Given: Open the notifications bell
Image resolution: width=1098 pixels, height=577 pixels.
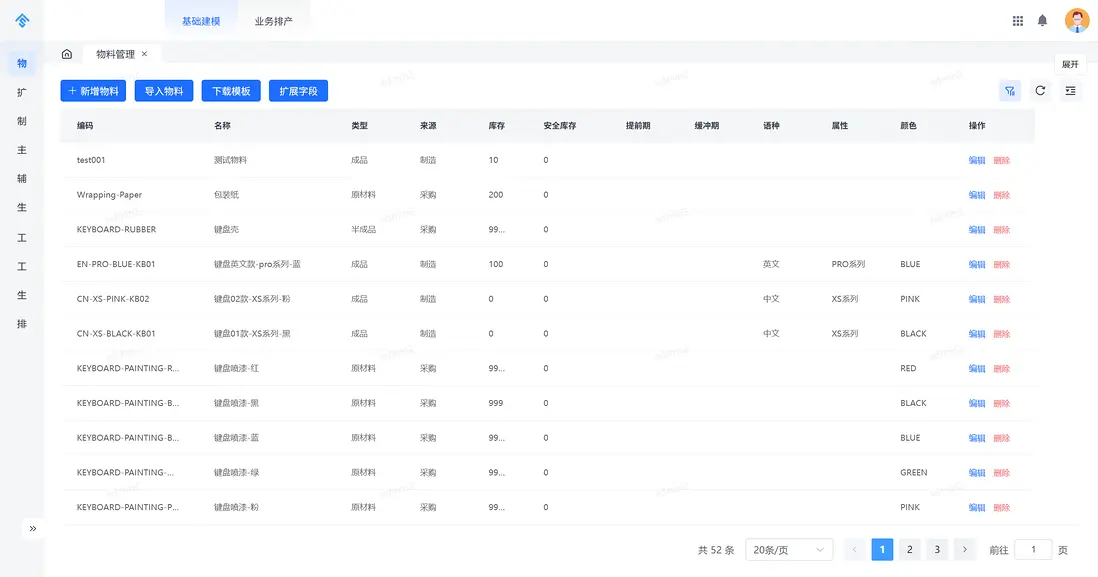Looking at the screenshot, I should pos(1042,20).
